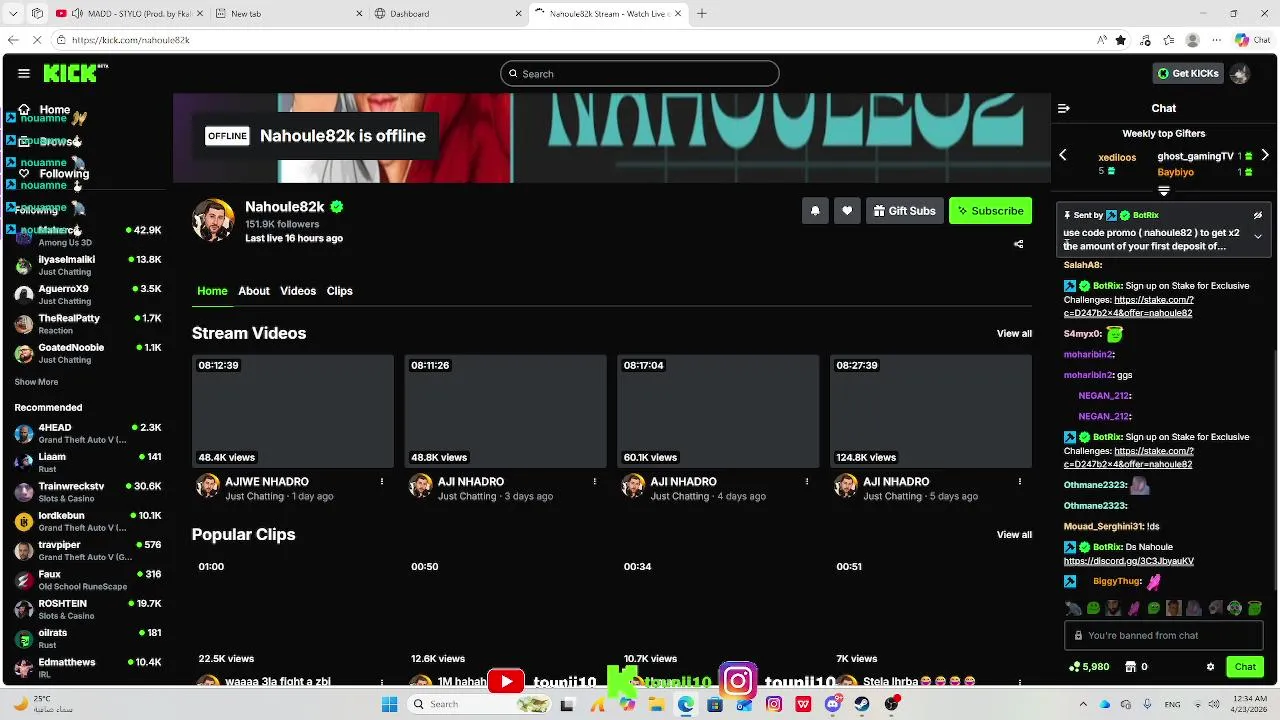The width and height of the screenshot is (1280, 720).
Task: Open the GoatedNoobie sidebar channel
Action: coord(88,353)
